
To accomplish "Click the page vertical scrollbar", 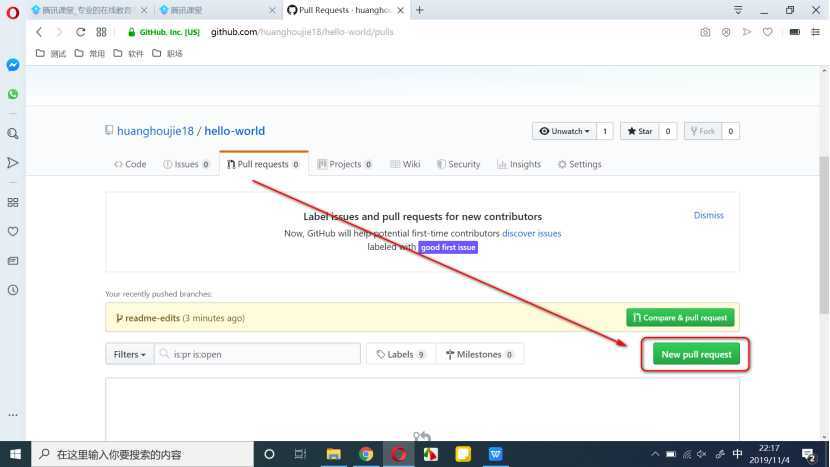I will tap(824, 233).
